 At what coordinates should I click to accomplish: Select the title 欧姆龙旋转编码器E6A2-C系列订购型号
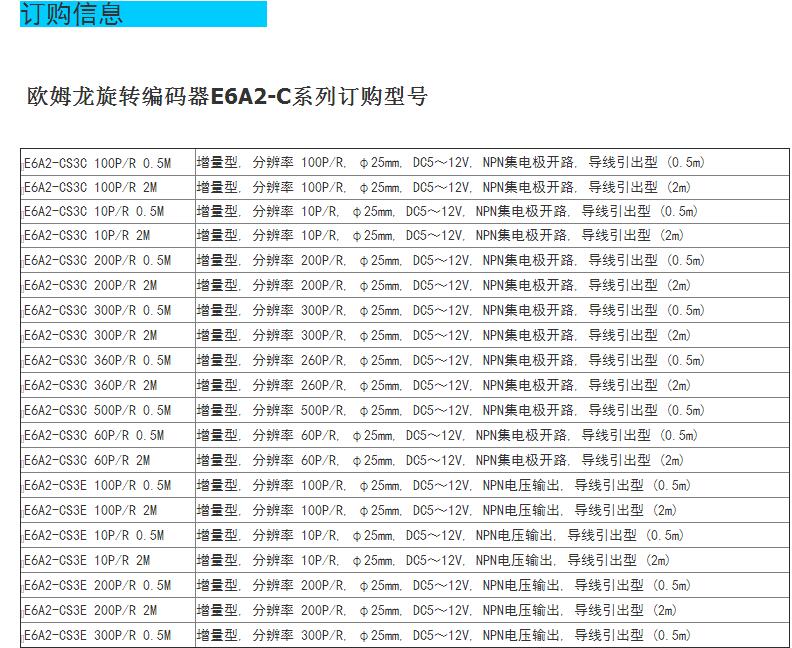point(227,96)
